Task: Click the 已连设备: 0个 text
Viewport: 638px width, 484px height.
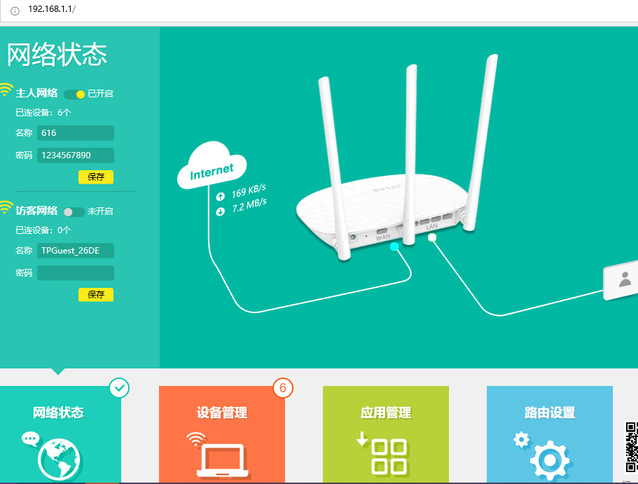Action: (43, 230)
